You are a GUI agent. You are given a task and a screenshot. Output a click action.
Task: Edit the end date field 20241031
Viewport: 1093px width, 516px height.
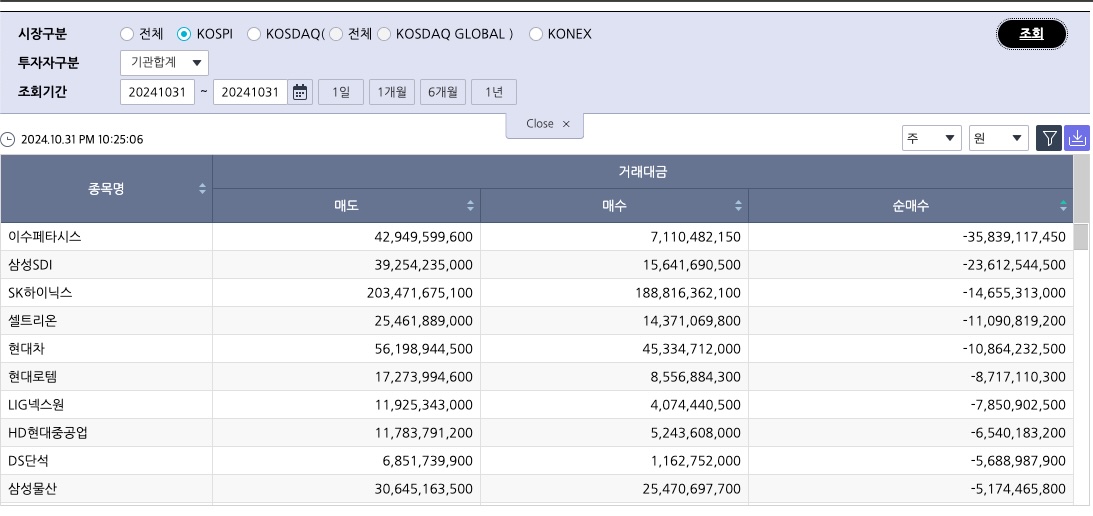click(x=250, y=92)
